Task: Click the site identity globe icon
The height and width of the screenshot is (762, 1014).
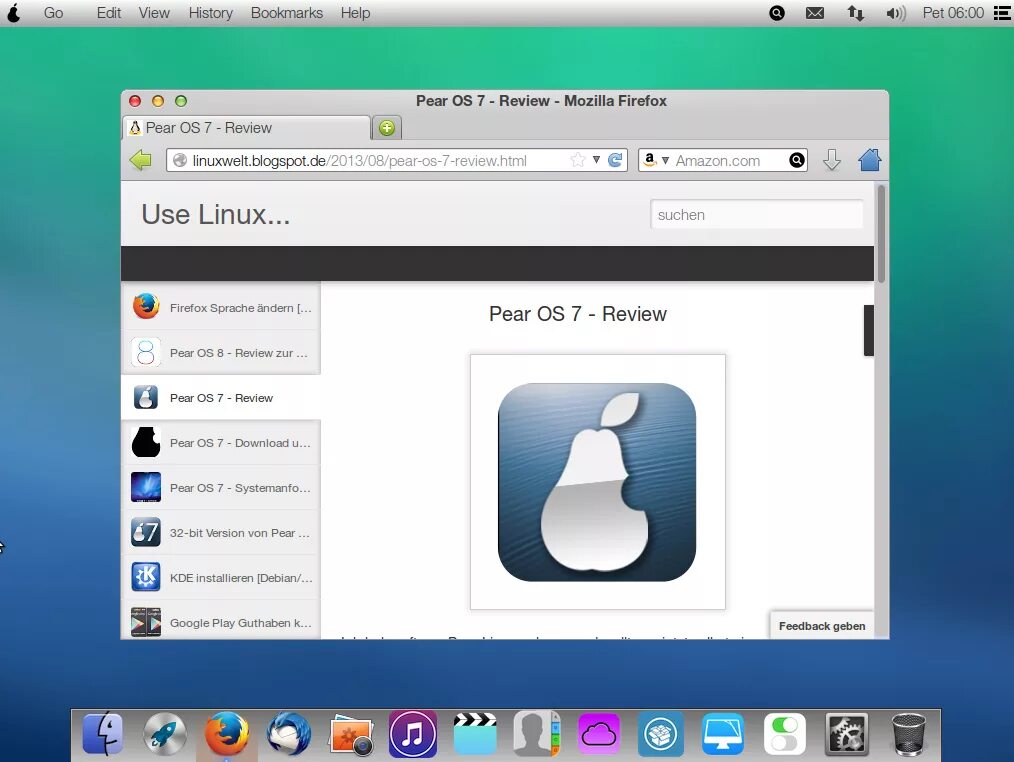Action: click(x=180, y=160)
